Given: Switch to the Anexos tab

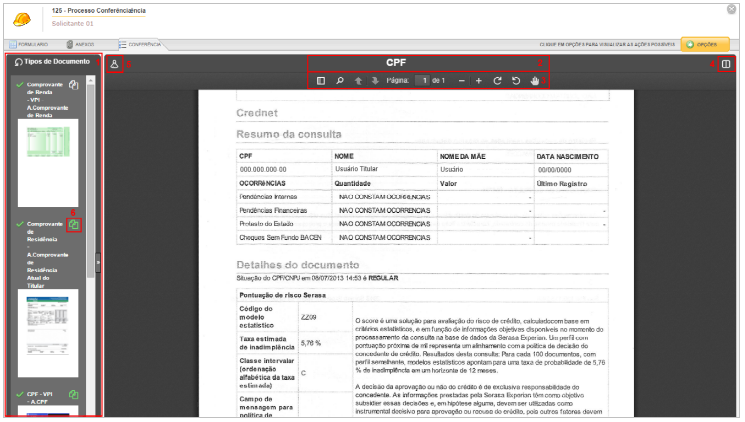Looking at the screenshot, I should pos(80,44).
